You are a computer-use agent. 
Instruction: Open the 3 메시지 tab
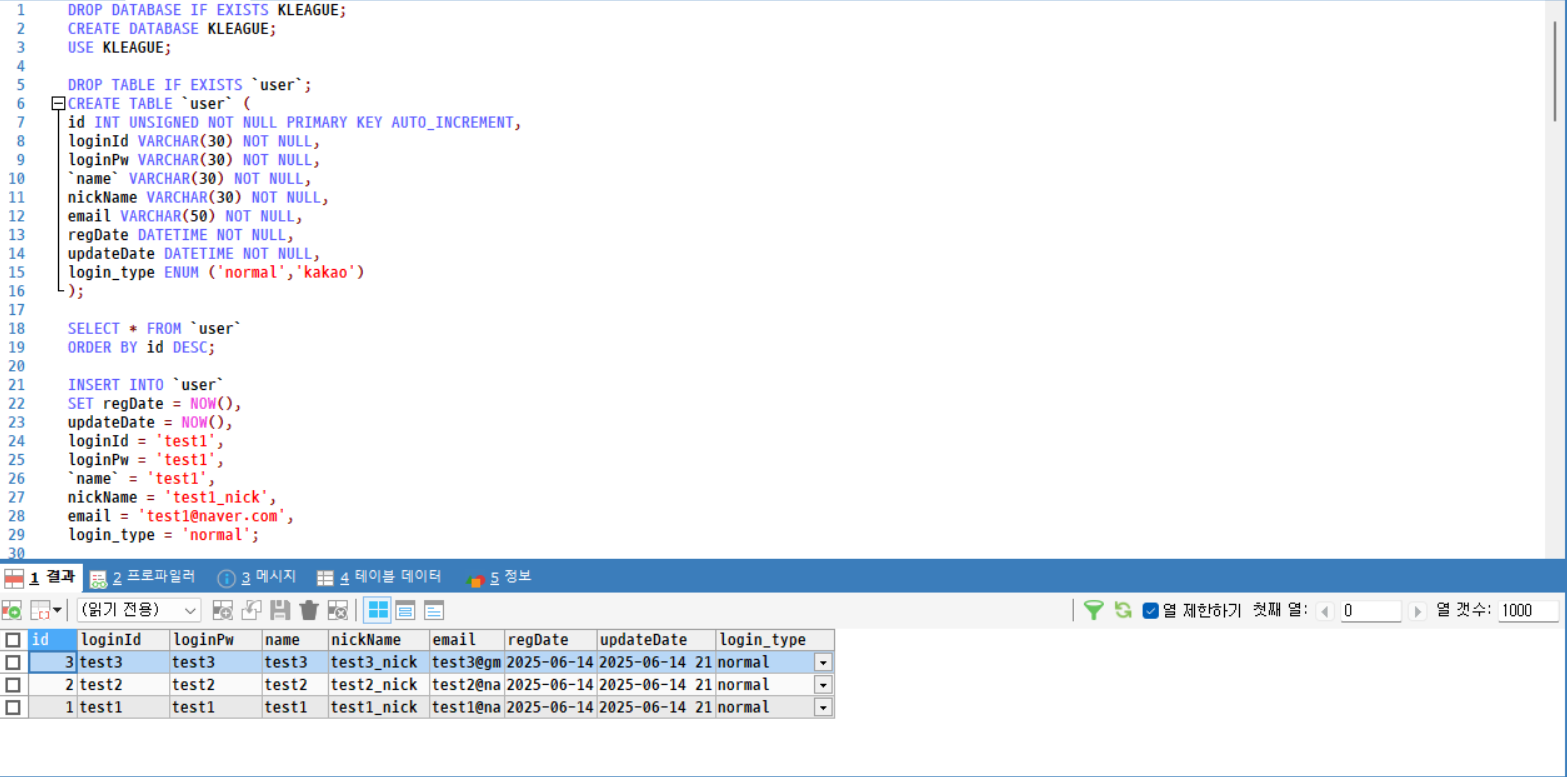tap(256, 577)
